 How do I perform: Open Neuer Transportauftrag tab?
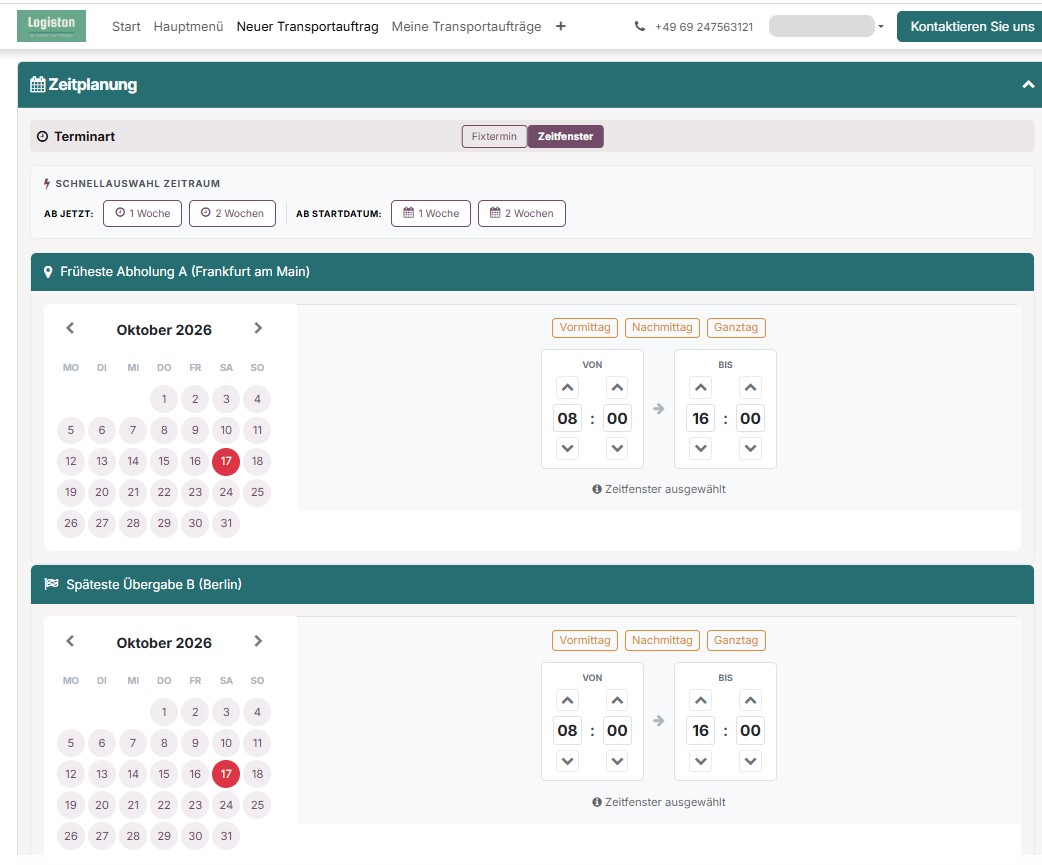click(308, 27)
